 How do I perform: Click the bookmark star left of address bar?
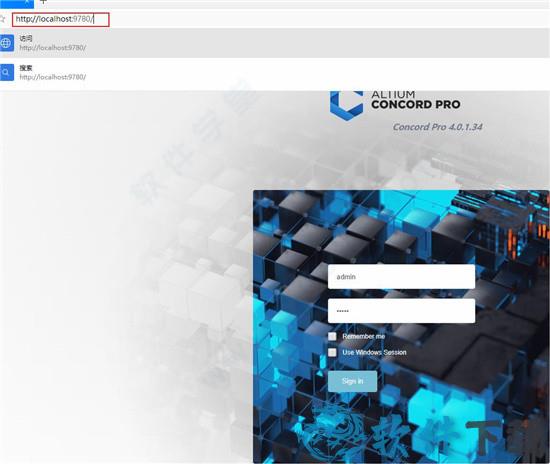[3, 19]
